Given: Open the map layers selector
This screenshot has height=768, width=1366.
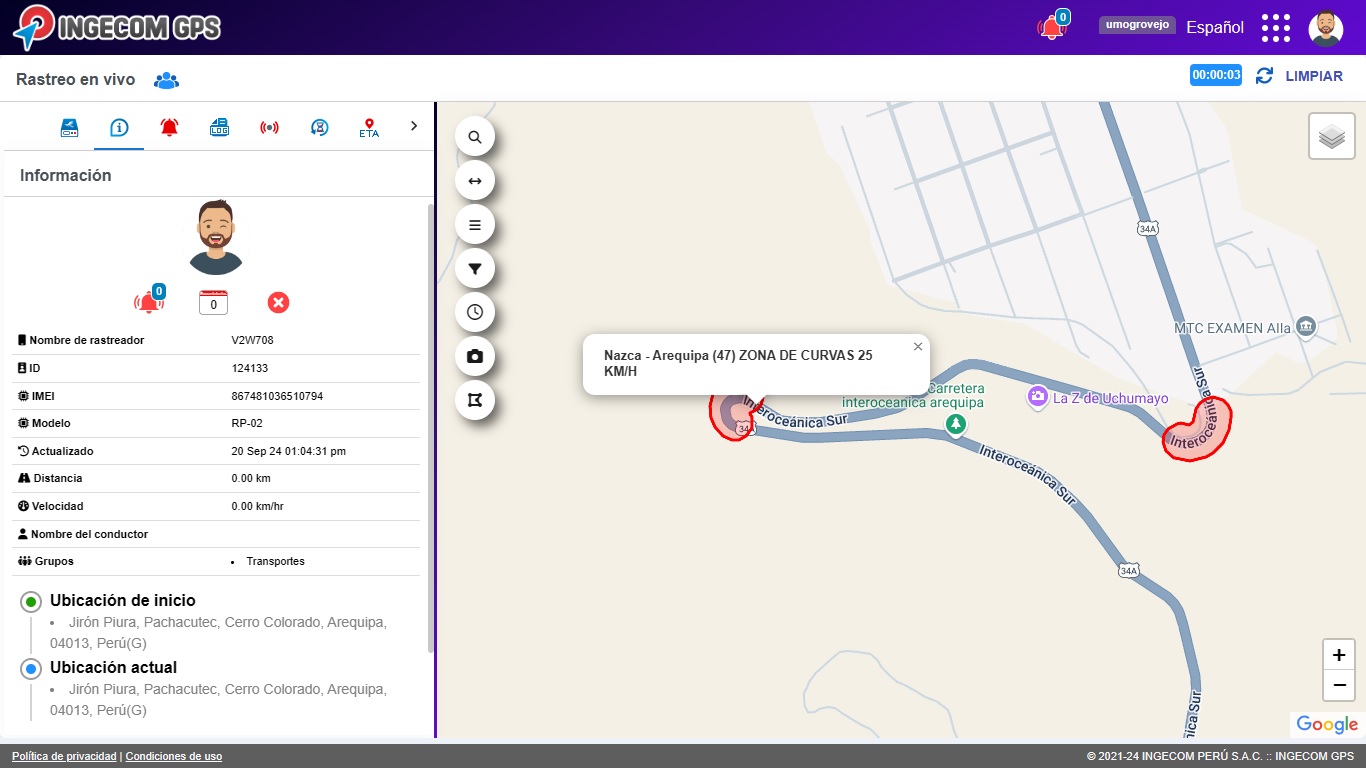Looking at the screenshot, I should [x=1331, y=136].
